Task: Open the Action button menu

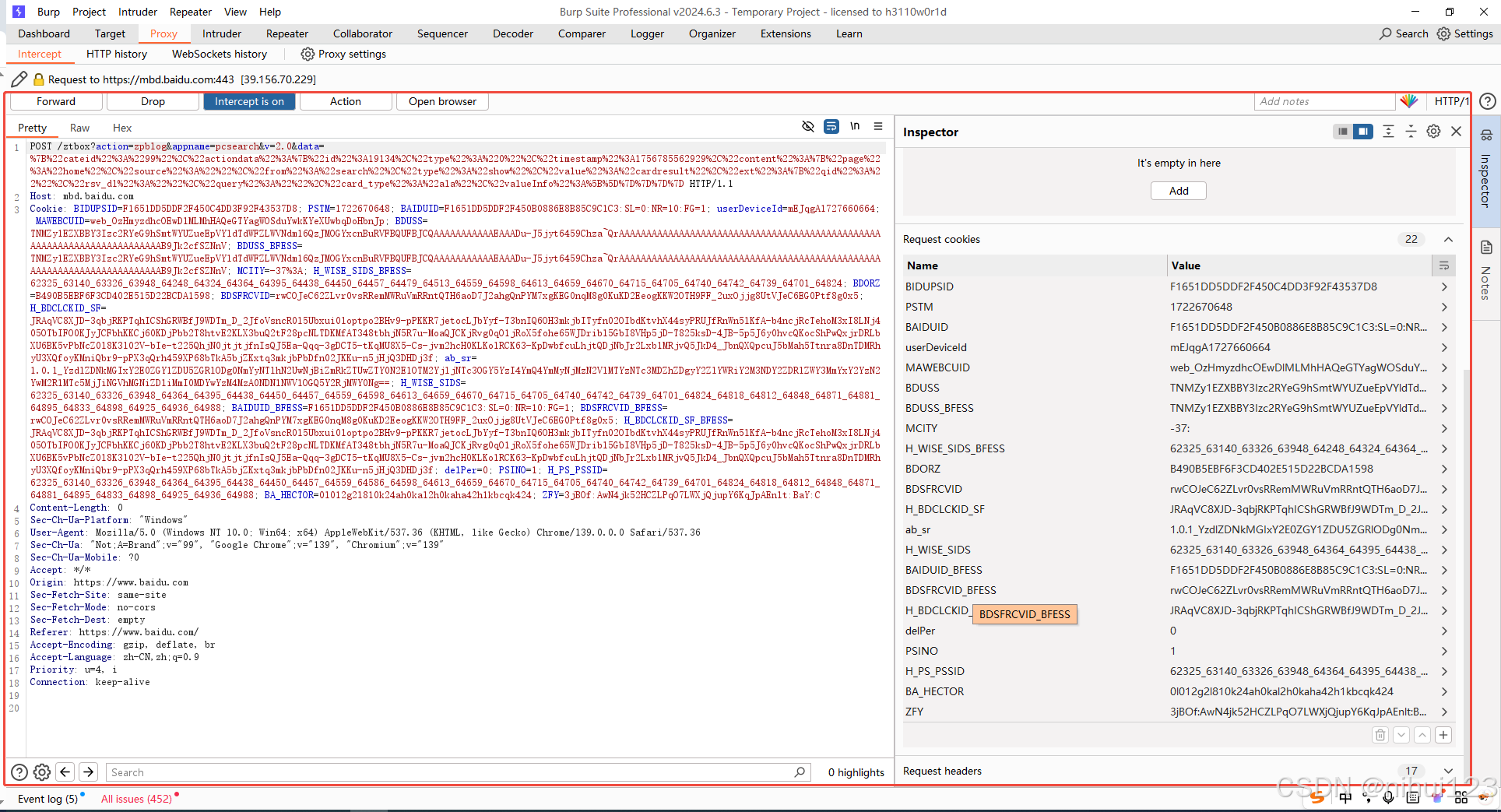Action: [x=346, y=101]
